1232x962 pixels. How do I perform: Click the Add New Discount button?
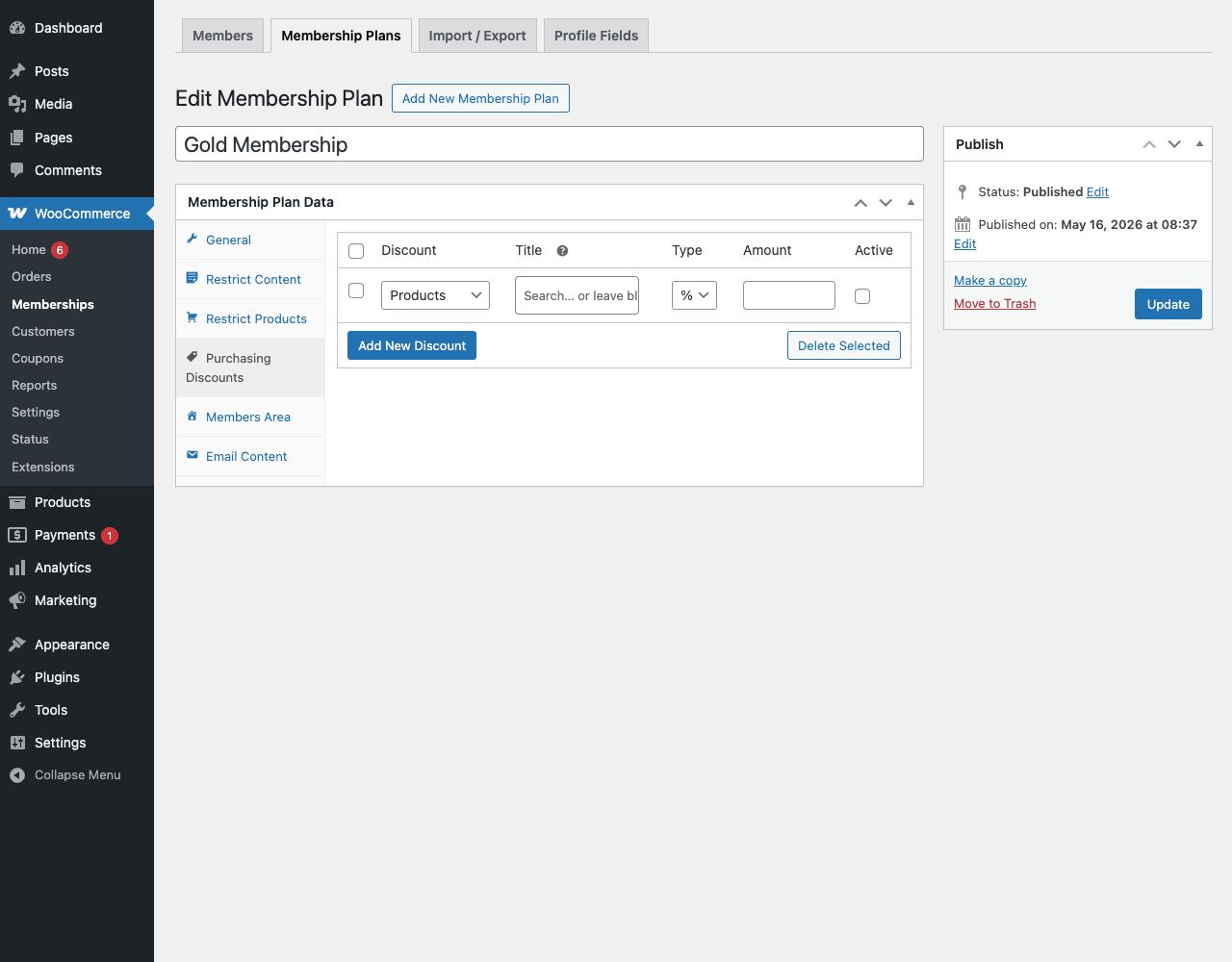point(412,345)
